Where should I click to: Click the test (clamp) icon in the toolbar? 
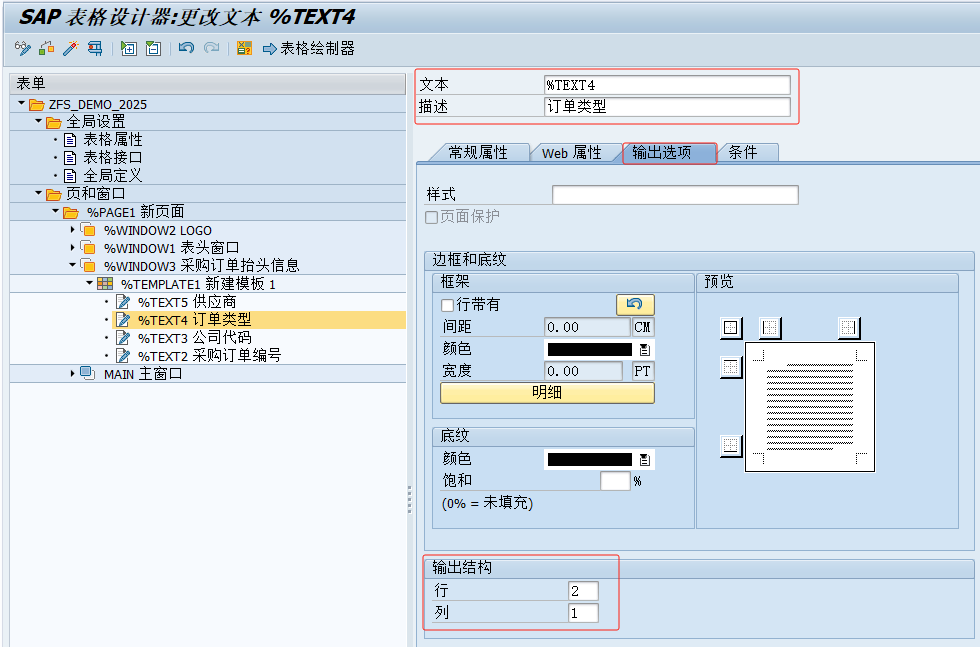[x=95, y=48]
